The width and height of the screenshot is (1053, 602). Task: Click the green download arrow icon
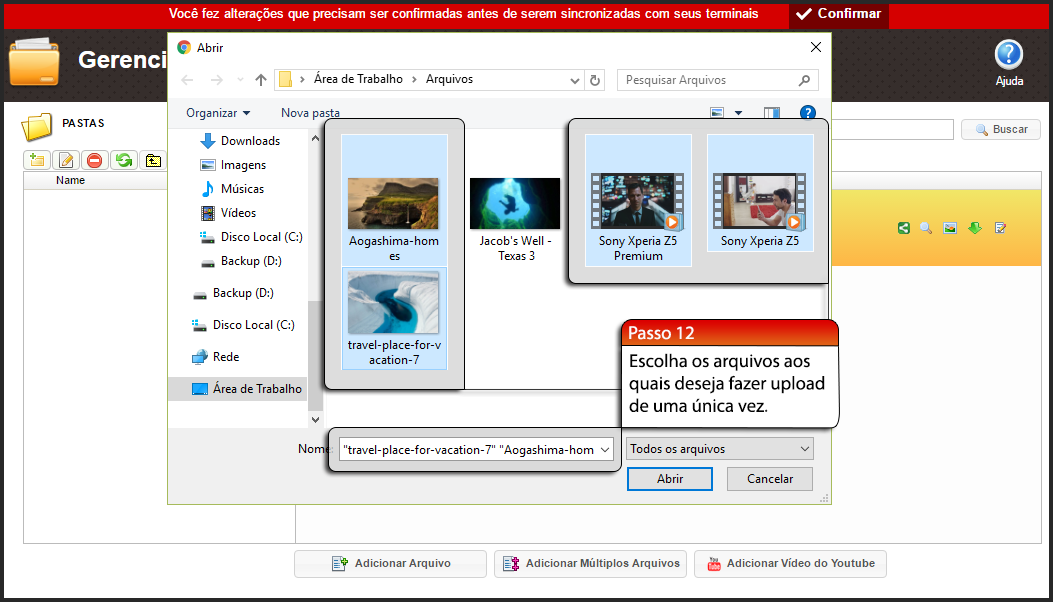(974, 227)
